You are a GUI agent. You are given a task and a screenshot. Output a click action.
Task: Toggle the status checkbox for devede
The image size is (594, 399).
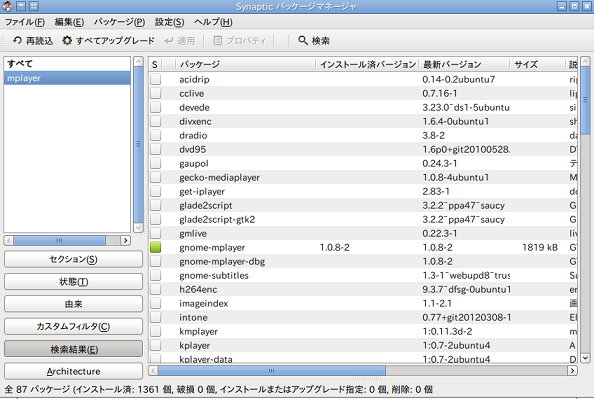[155, 107]
